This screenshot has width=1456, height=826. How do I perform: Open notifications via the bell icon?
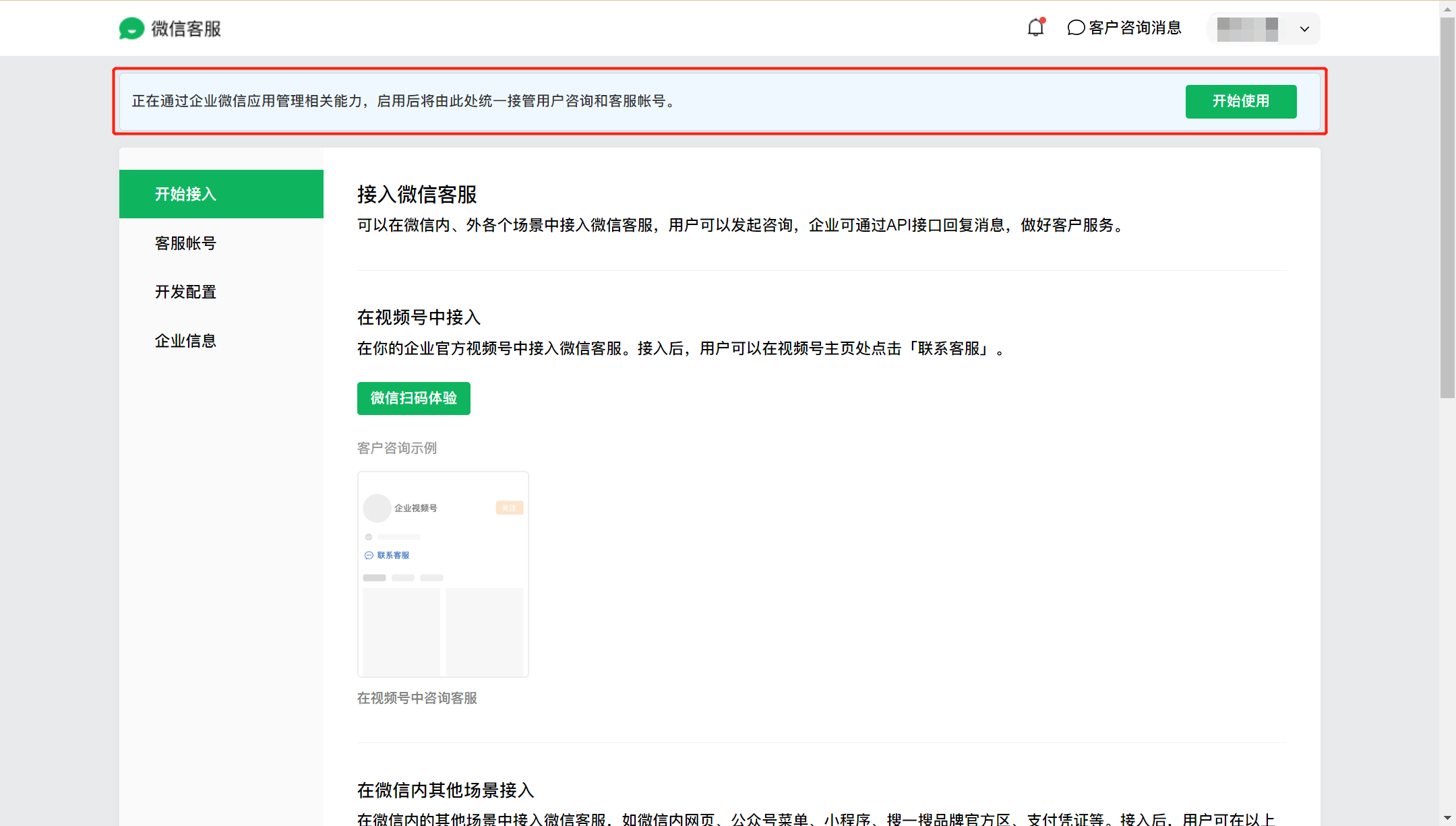[1036, 28]
